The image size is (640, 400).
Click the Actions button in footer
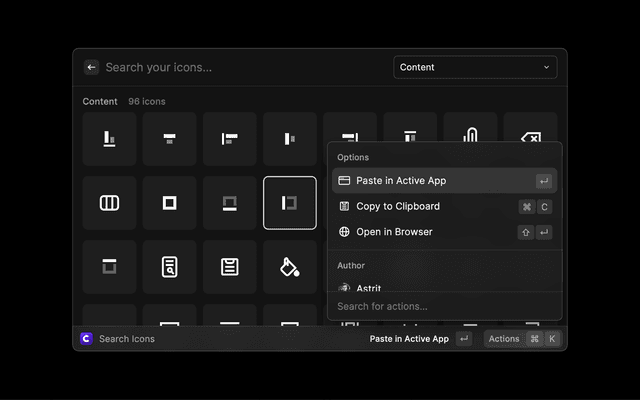tap(504, 339)
